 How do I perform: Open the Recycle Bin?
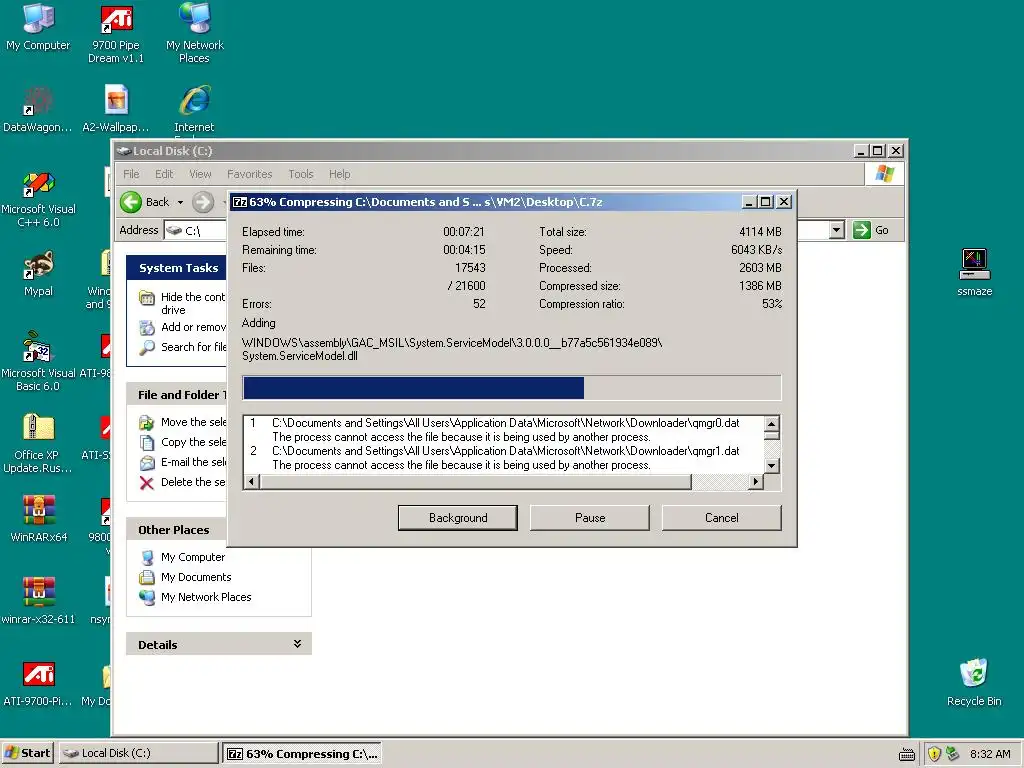(x=974, y=683)
